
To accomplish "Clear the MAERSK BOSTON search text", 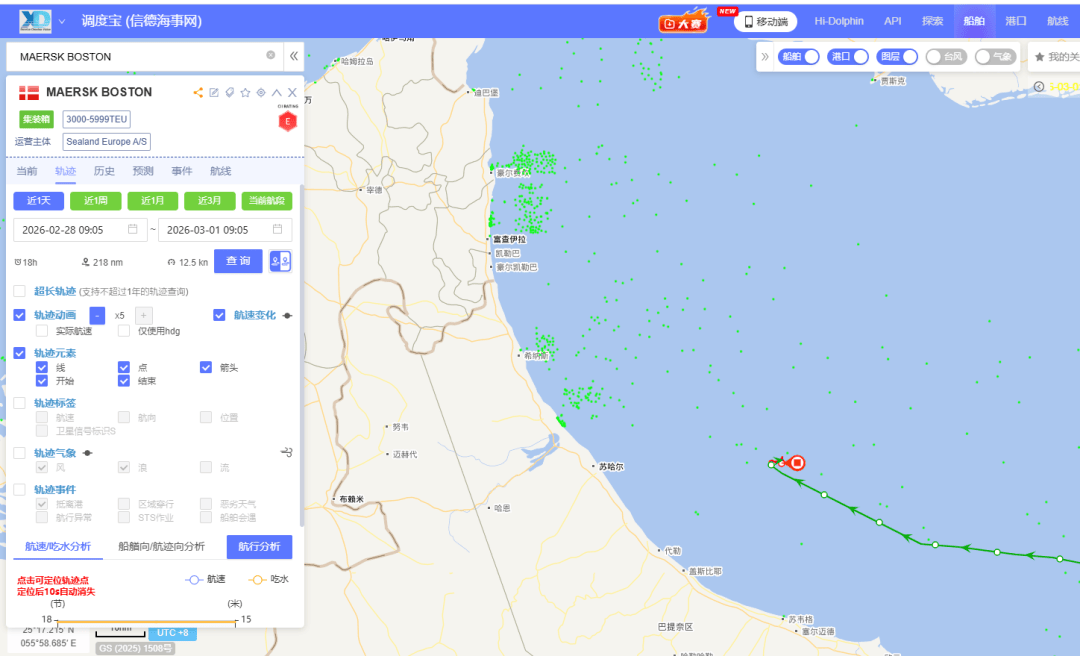I will (x=270, y=56).
